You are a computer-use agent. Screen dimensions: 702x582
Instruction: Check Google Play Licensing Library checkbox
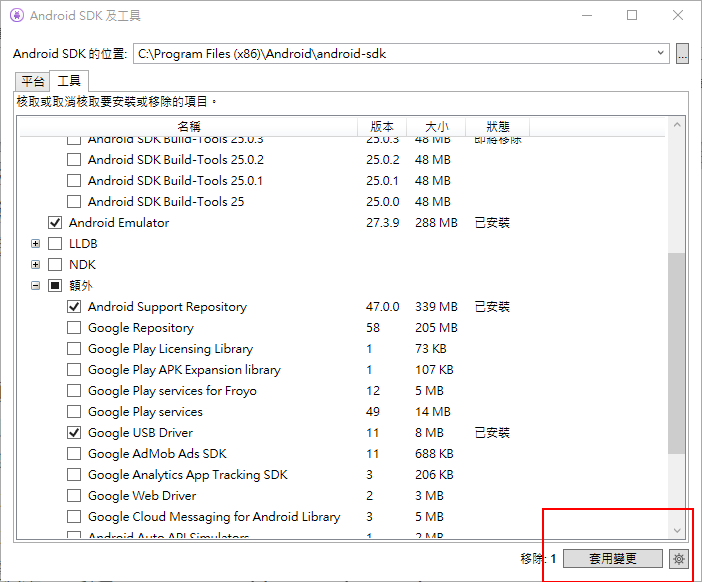74,349
